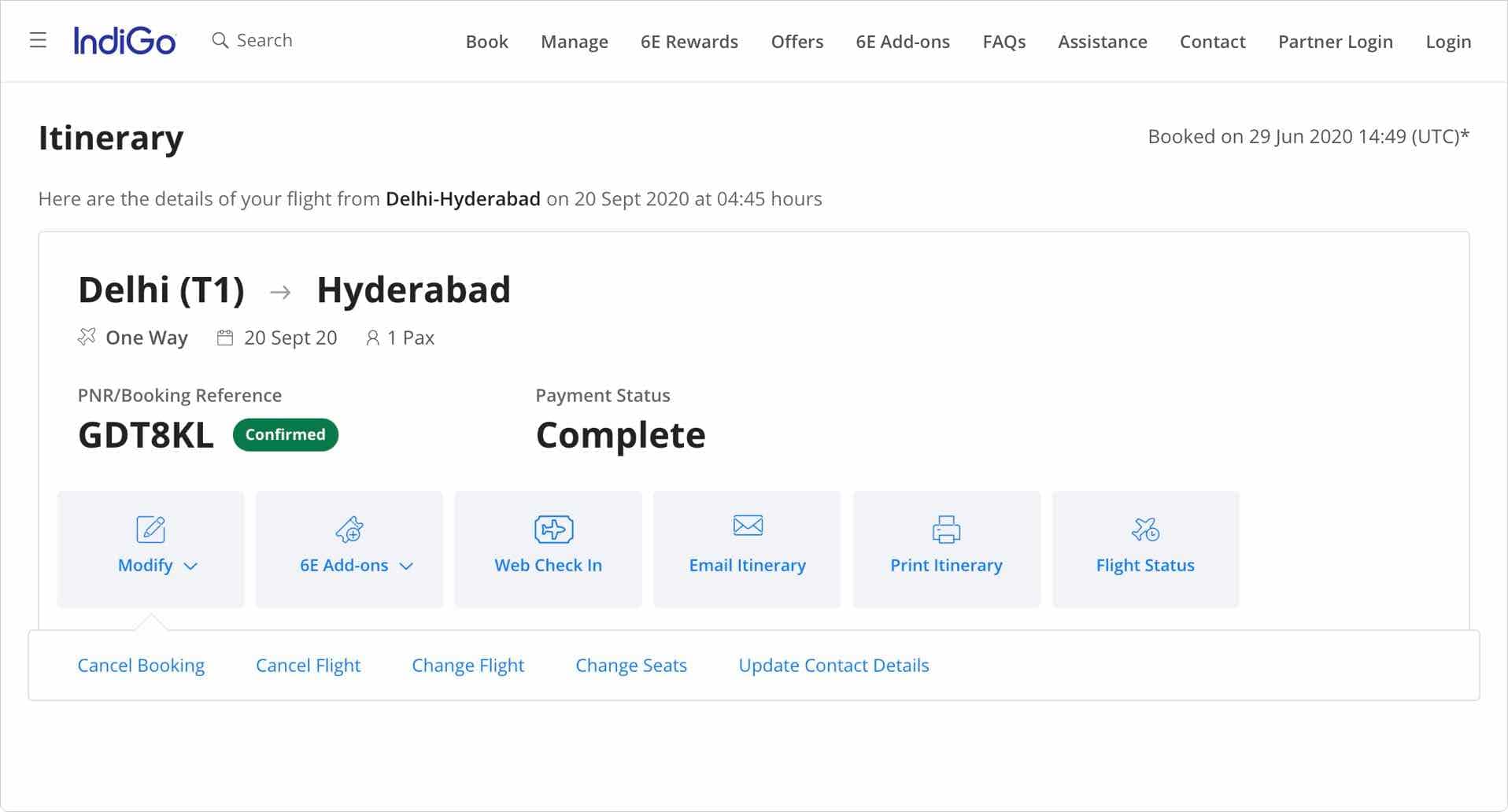Open the Book menu in navigation

486,42
